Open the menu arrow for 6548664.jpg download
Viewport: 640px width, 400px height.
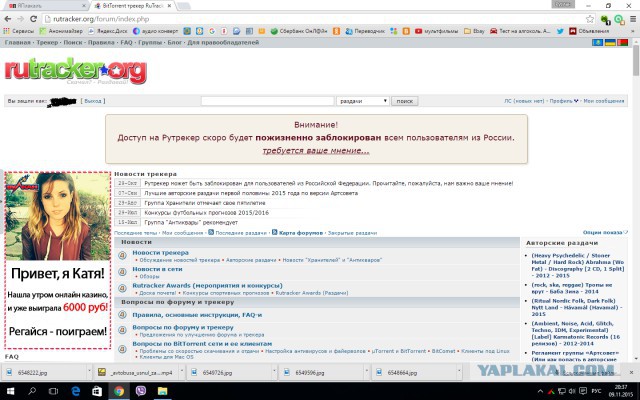coord(459,372)
